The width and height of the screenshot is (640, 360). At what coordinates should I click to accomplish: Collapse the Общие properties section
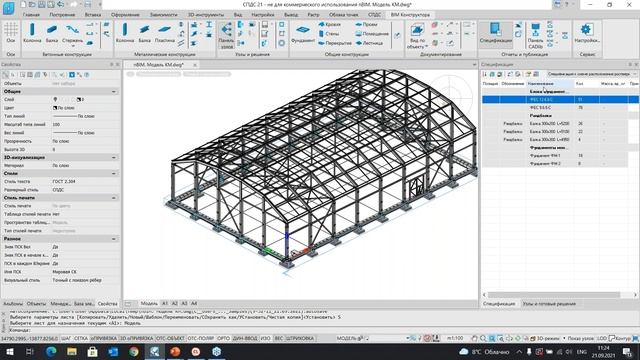[113, 91]
